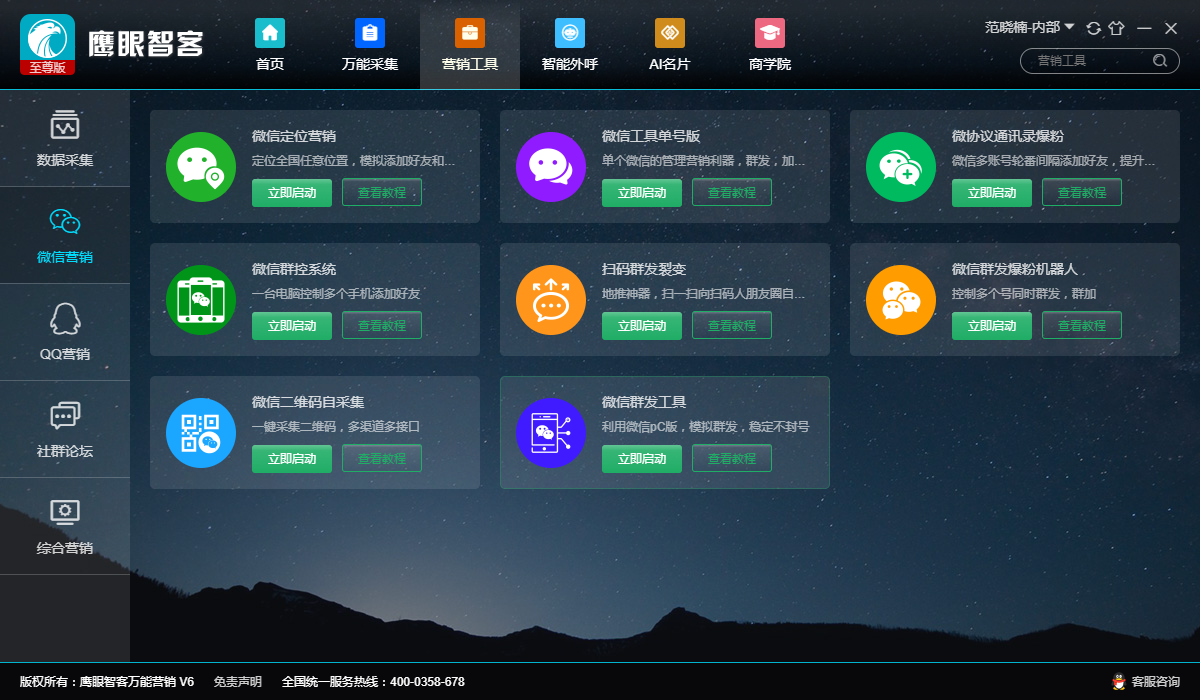Launch 微信工具单号版 with 立即启动

click(642, 192)
